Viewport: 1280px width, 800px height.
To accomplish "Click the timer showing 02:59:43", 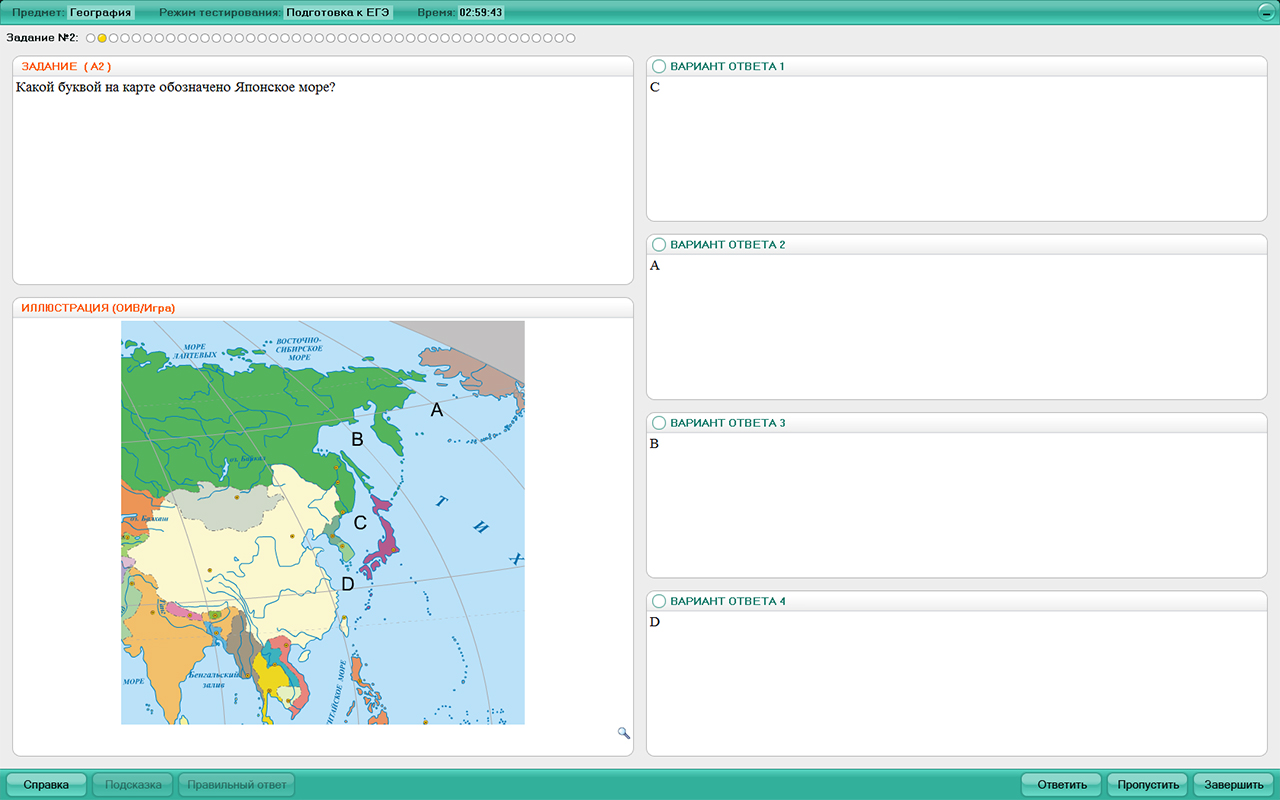I will [x=481, y=13].
